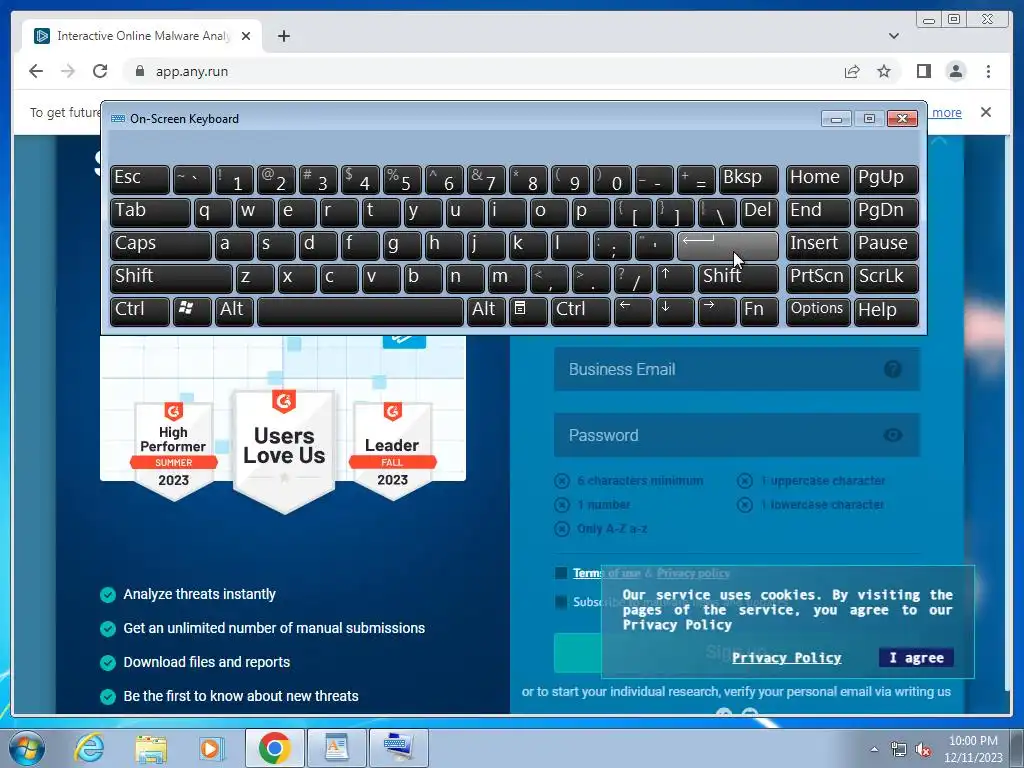Open the Windows Start menu
Image resolution: width=1024 pixels, height=768 pixels.
pos(26,748)
